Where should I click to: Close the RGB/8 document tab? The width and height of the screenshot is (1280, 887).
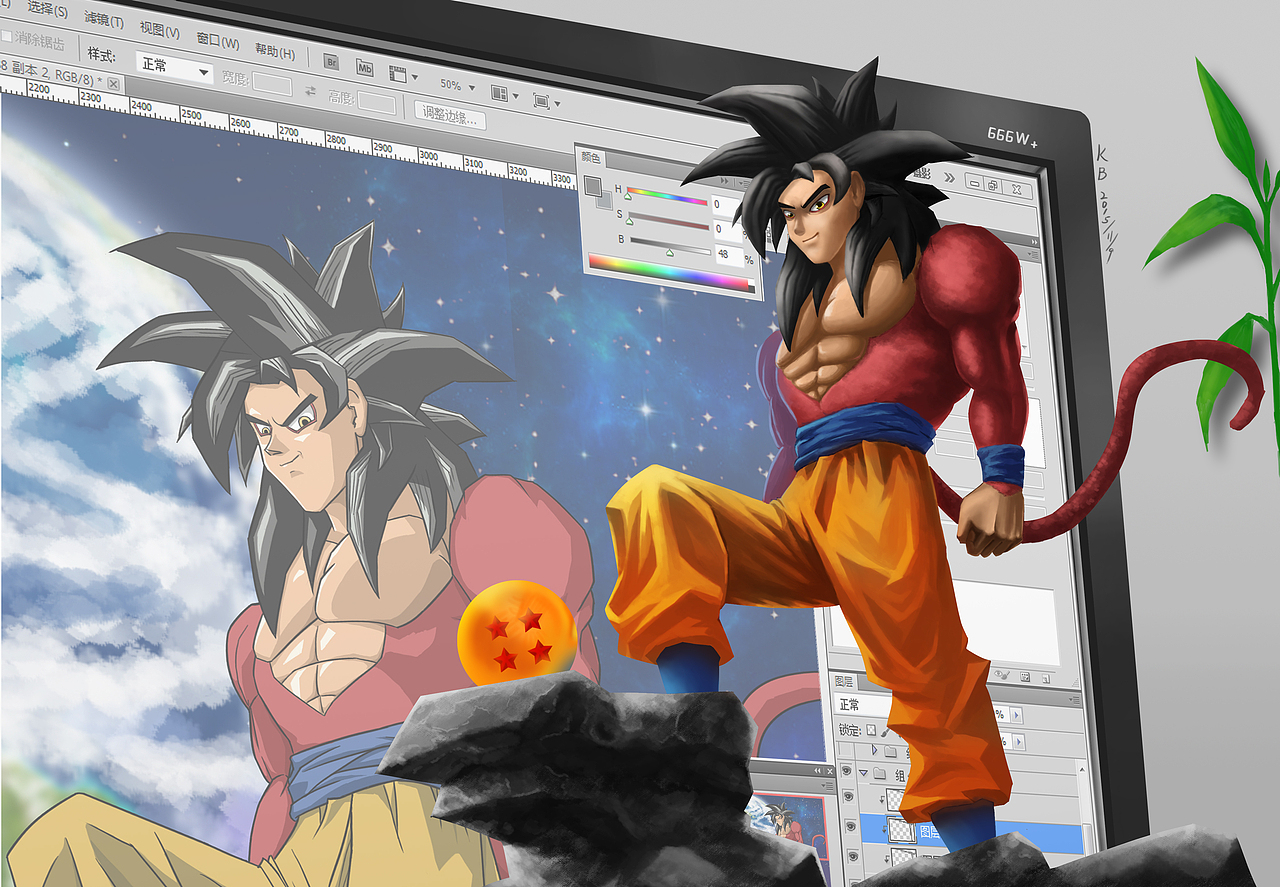(x=113, y=84)
